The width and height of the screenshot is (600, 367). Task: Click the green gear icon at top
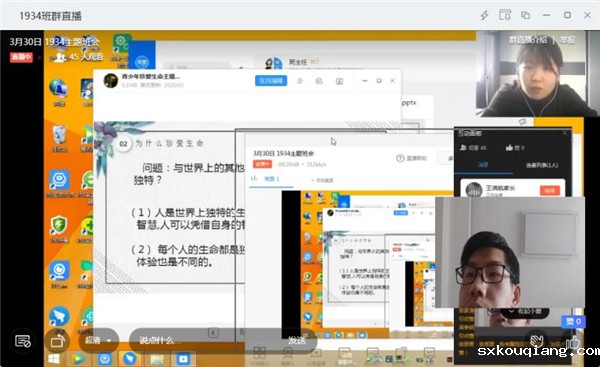point(121,43)
